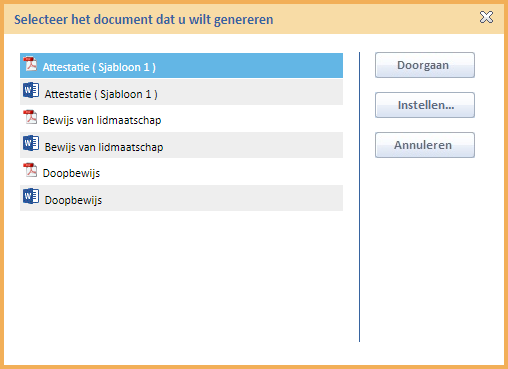
Task: Select the highlighted Attestatie ( Sjabloon 1 ) PDF entry
Action: pos(181,66)
